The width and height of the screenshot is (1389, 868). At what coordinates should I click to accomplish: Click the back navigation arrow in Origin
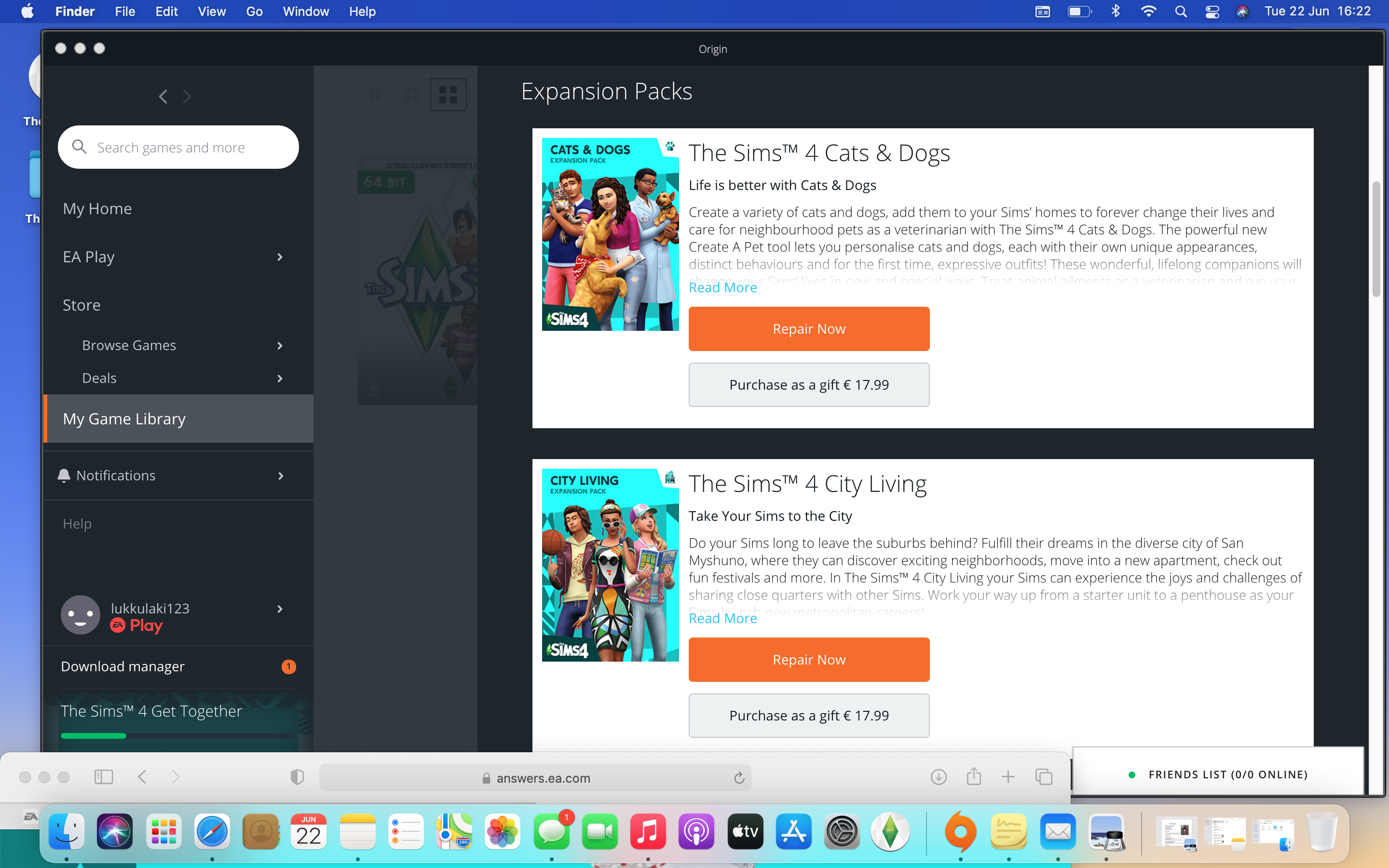[163, 96]
